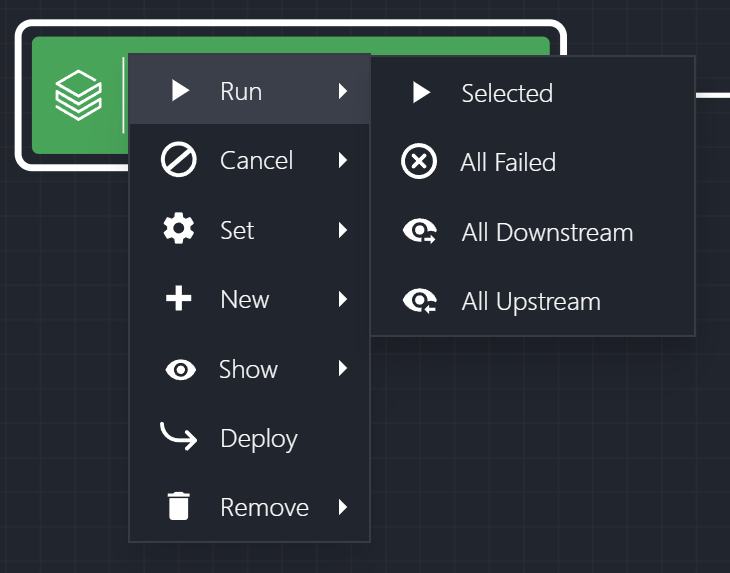This screenshot has width=730, height=573.
Task: Click the eye icon beside Show
Action: (179, 369)
